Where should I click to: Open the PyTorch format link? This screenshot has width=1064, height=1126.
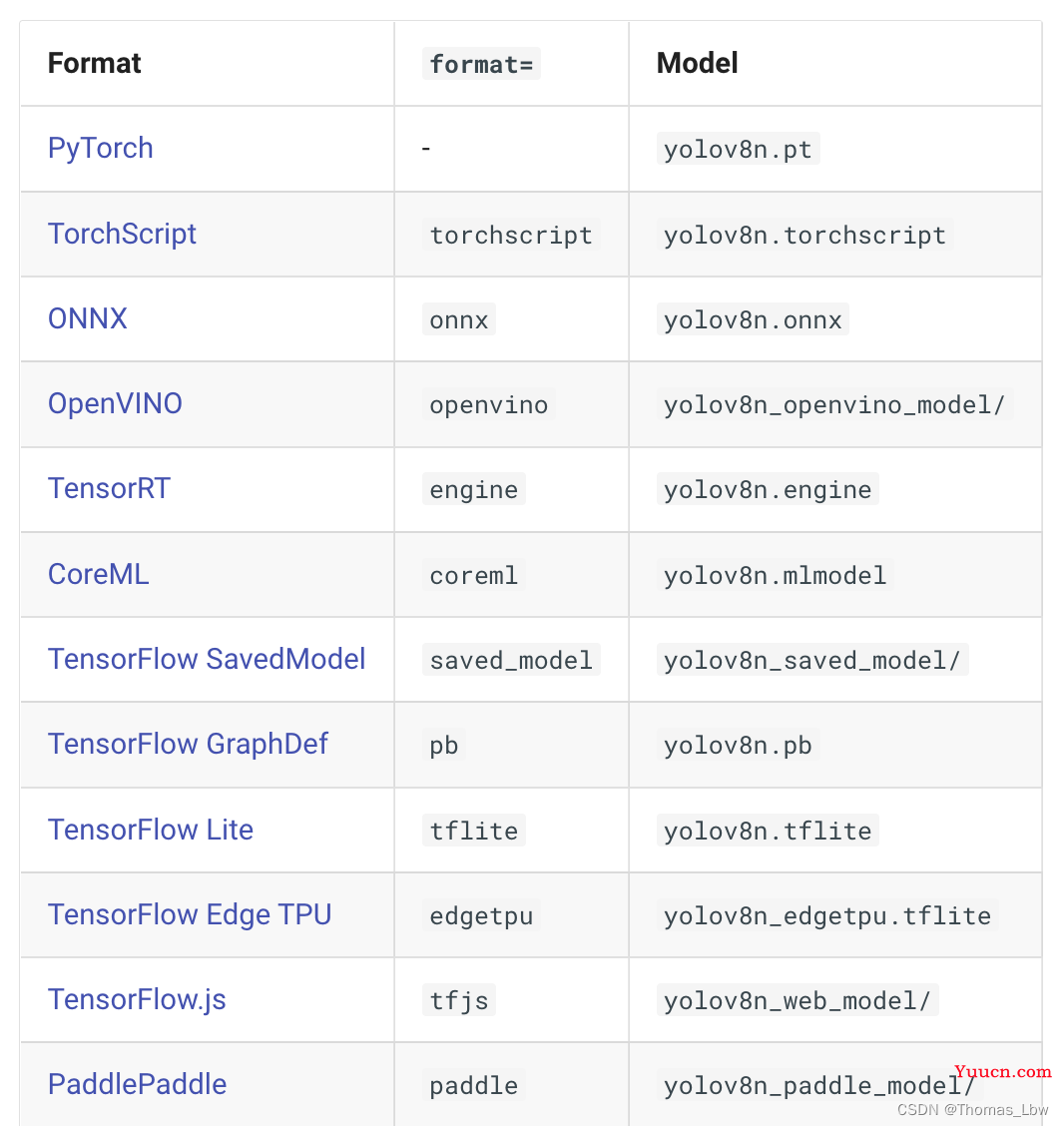(101, 149)
